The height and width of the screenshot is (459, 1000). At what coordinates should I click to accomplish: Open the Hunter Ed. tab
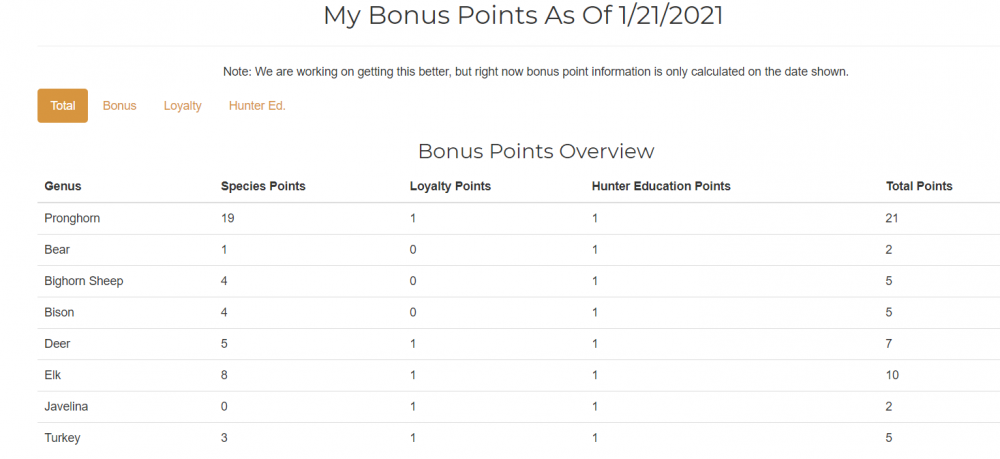point(257,106)
